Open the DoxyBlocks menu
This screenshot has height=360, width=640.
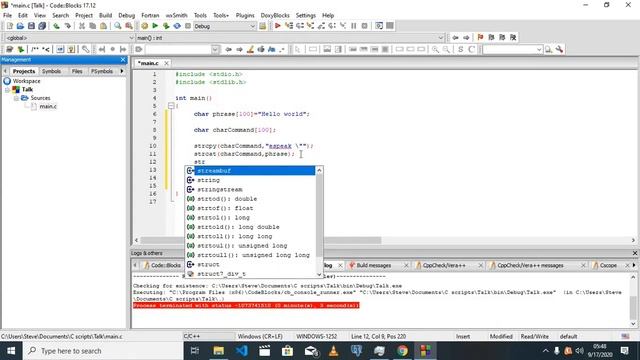[x=275, y=16]
